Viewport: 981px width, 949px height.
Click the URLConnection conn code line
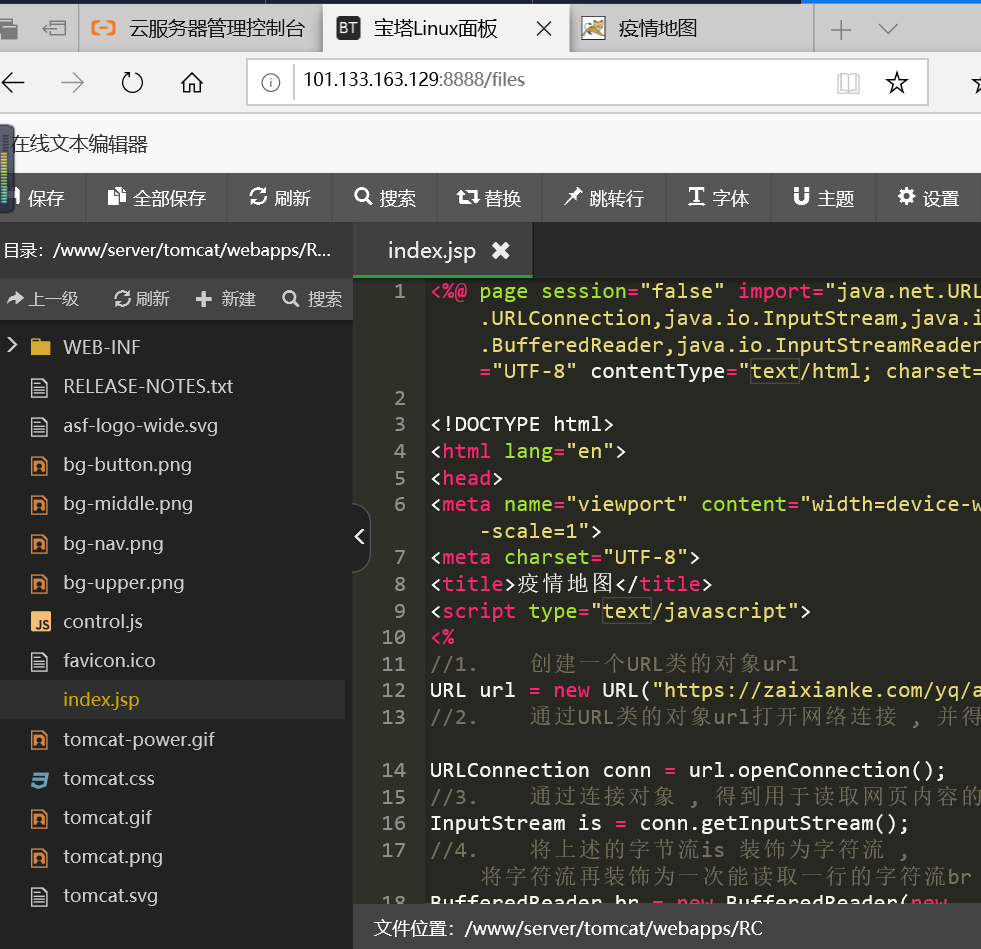pyautogui.click(x=687, y=770)
